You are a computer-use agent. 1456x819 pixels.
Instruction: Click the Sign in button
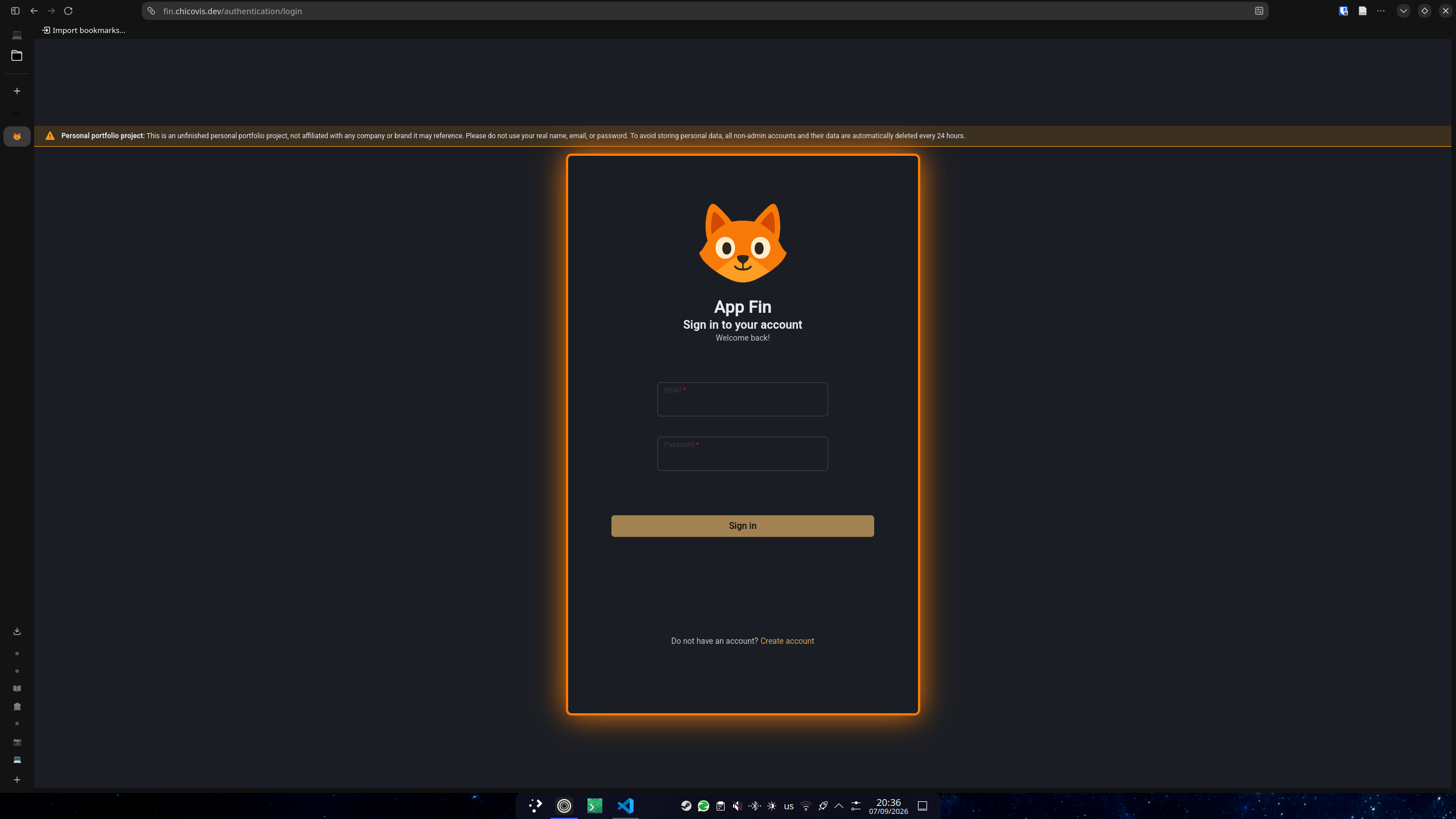[x=742, y=526]
